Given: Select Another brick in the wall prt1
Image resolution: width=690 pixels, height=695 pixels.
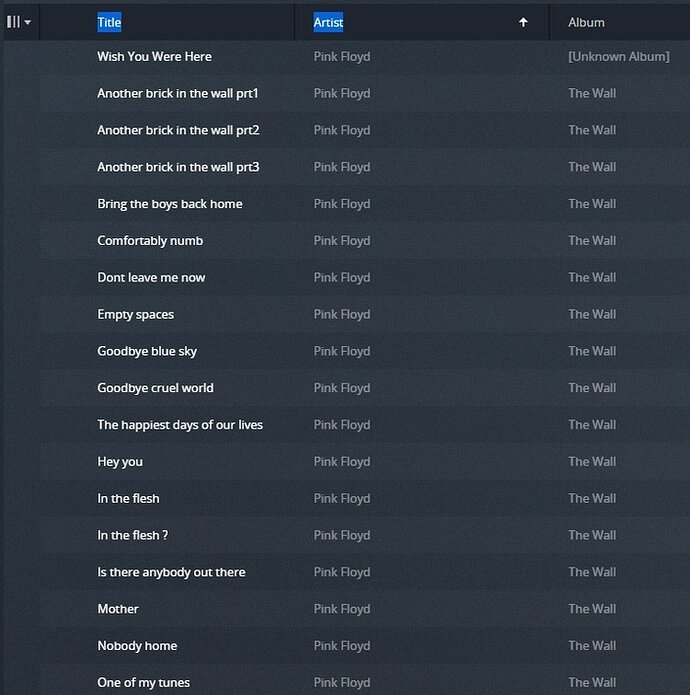Looking at the screenshot, I should [x=177, y=93].
